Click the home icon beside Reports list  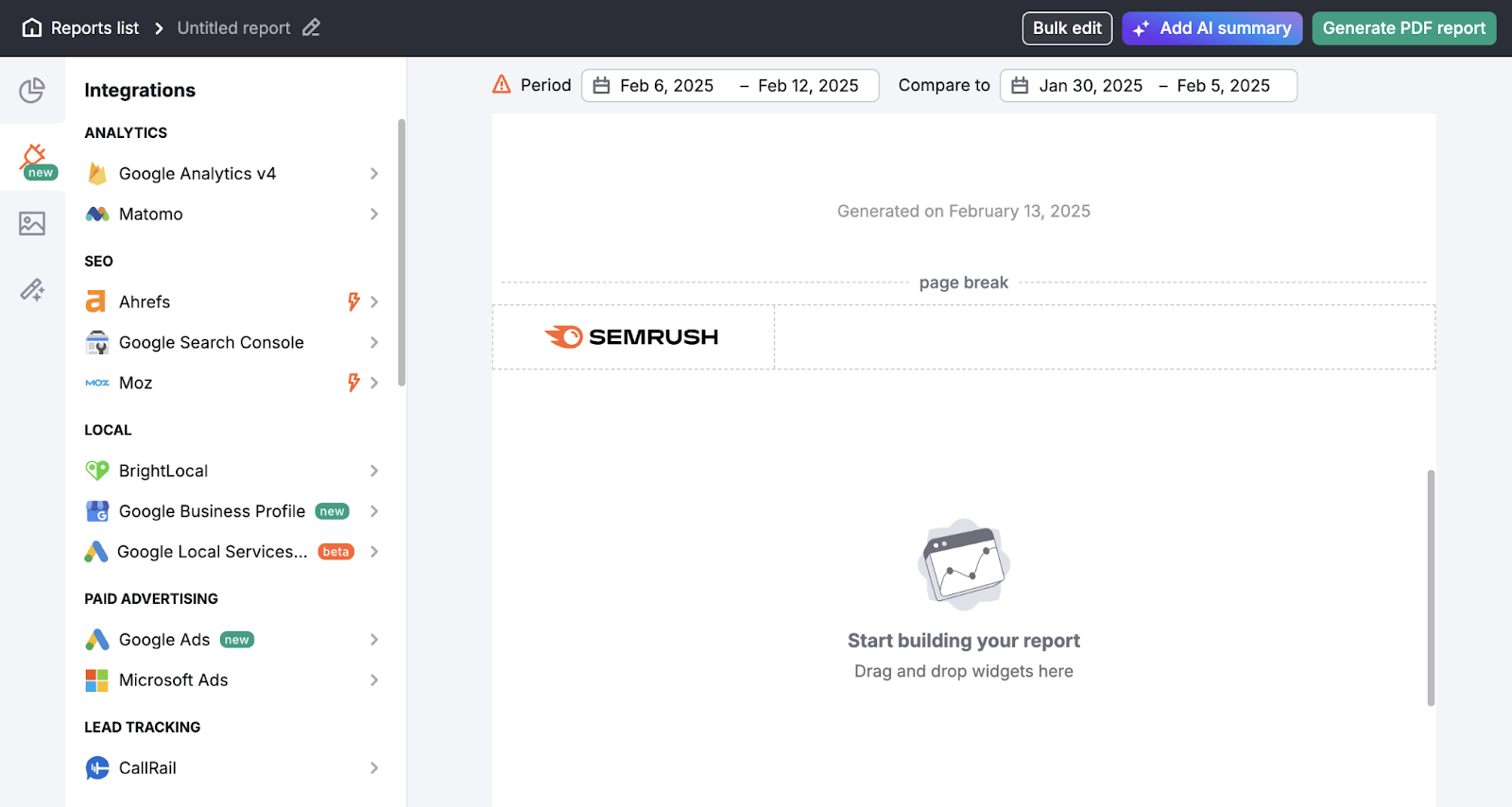click(x=32, y=28)
